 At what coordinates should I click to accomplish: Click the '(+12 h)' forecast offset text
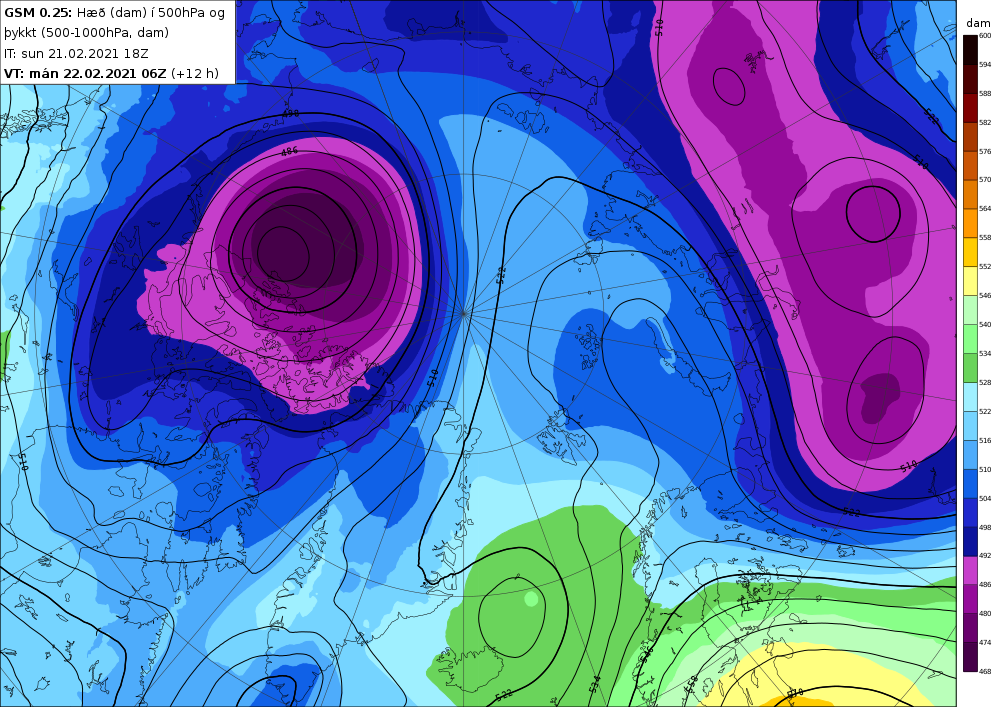(195, 73)
